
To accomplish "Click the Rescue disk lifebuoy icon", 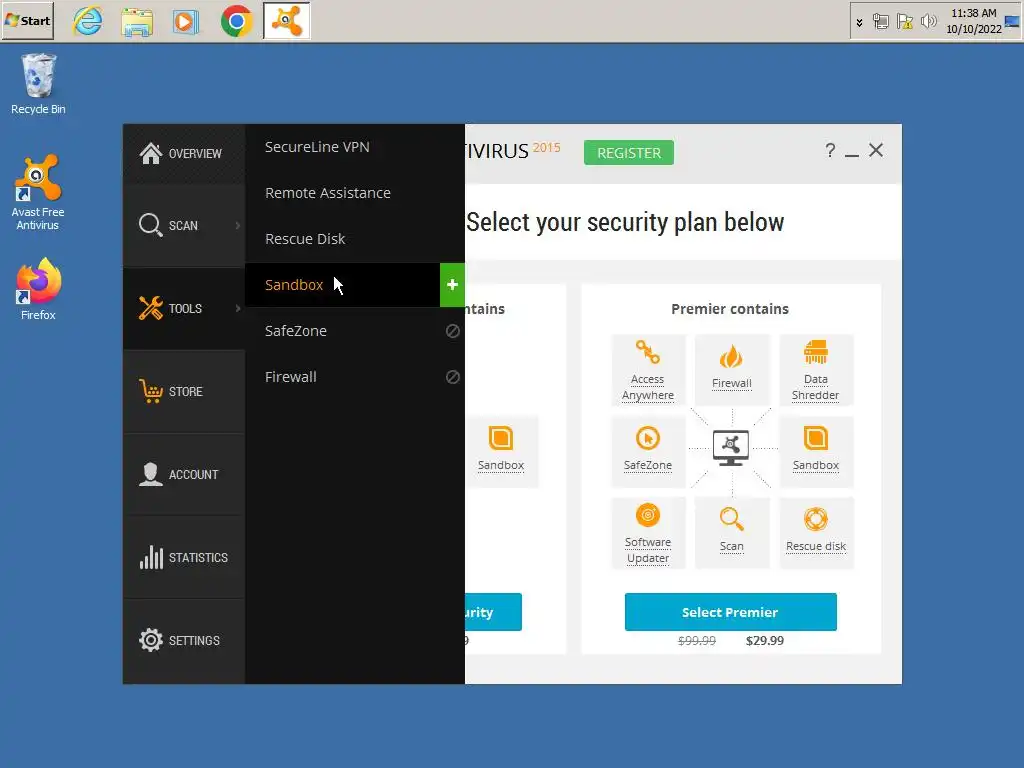I will pyautogui.click(x=816, y=520).
